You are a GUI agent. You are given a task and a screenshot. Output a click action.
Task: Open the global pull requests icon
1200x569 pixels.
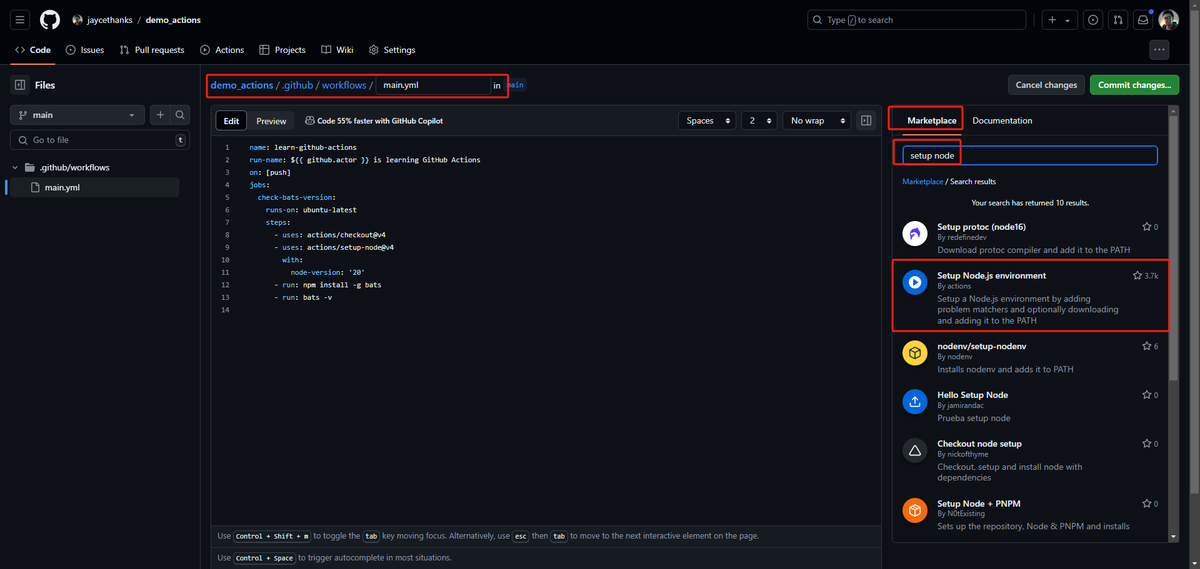(x=1118, y=20)
